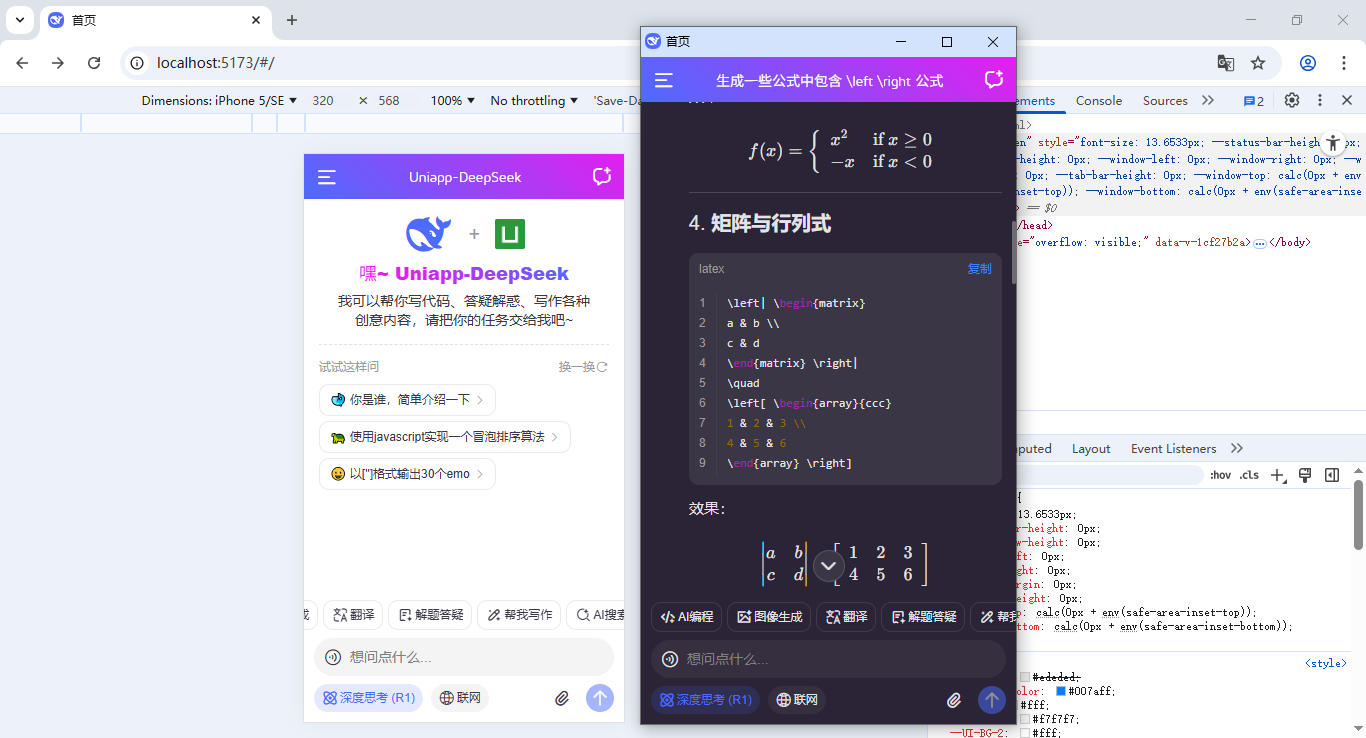Refresh the suggestions with 换一换
The width and height of the screenshot is (1366, 738).
(583, 367)
